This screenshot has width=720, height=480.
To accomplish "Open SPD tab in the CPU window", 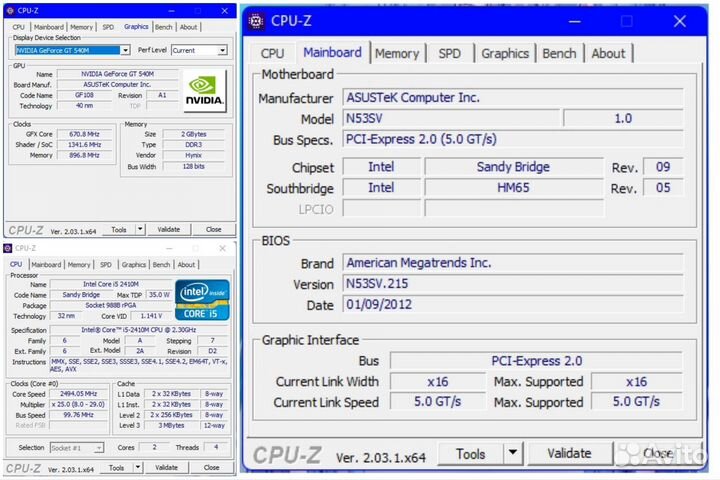I will point(106,265).
